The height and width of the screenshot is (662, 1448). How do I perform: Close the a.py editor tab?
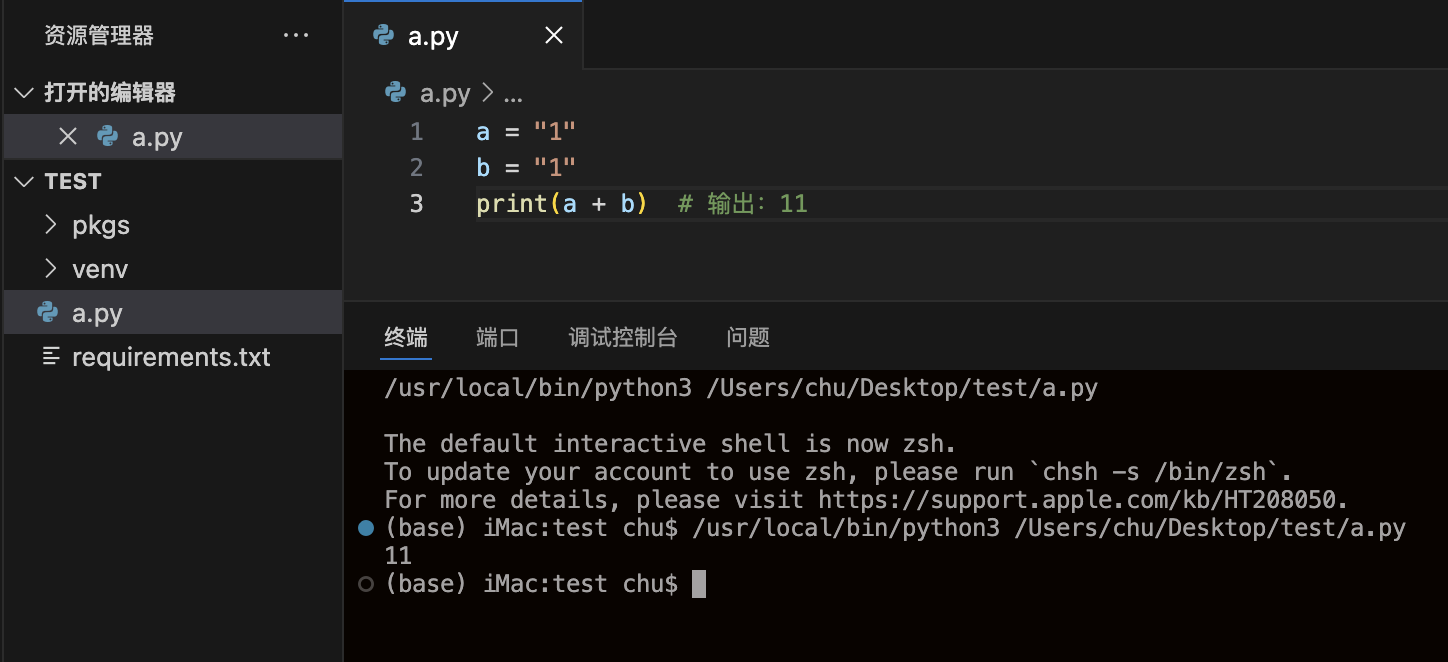pos(554,36)
